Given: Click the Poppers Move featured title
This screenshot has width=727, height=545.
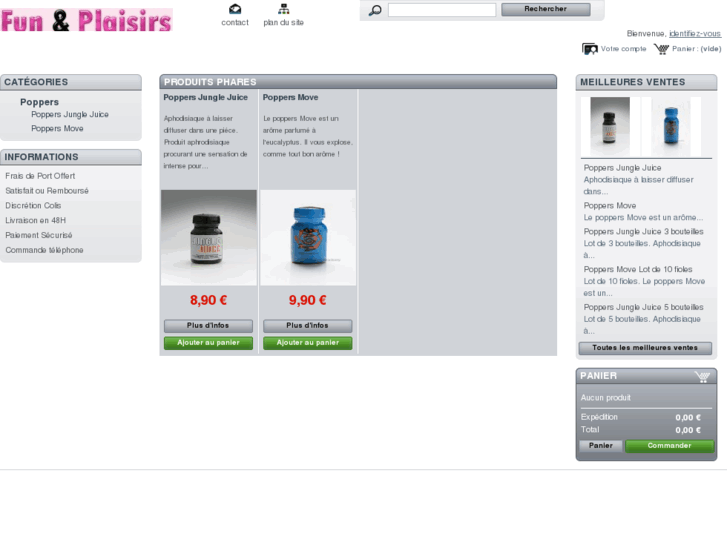Looking at the screenshot, I should pos(290,97).
